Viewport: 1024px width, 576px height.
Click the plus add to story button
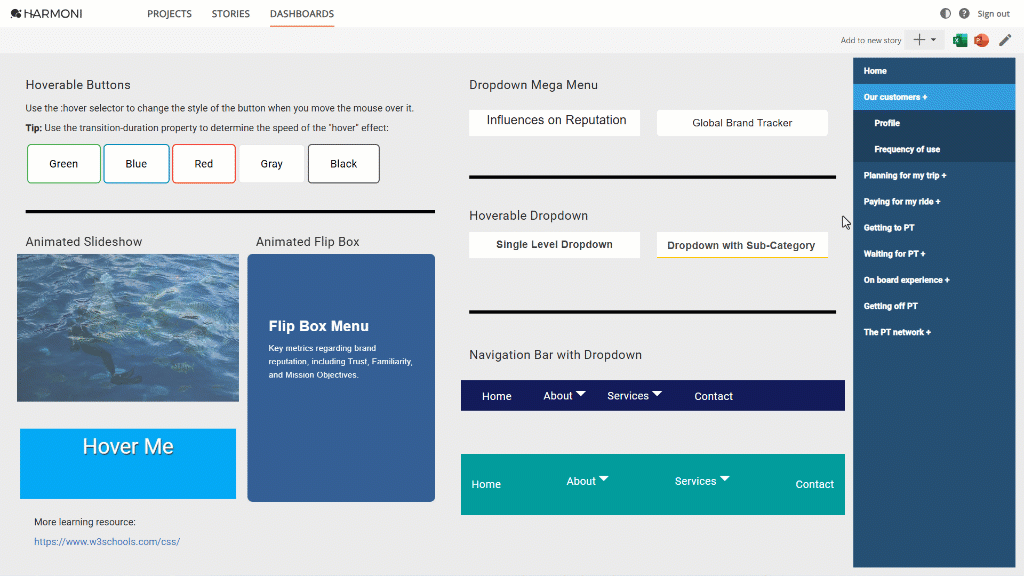tap(919, 40)
